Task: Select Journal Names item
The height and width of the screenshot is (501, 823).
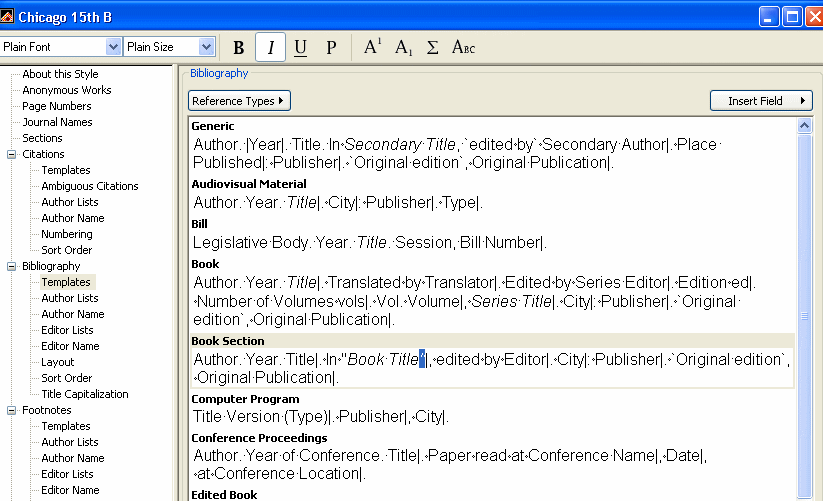Action: [x=57, y=122]
